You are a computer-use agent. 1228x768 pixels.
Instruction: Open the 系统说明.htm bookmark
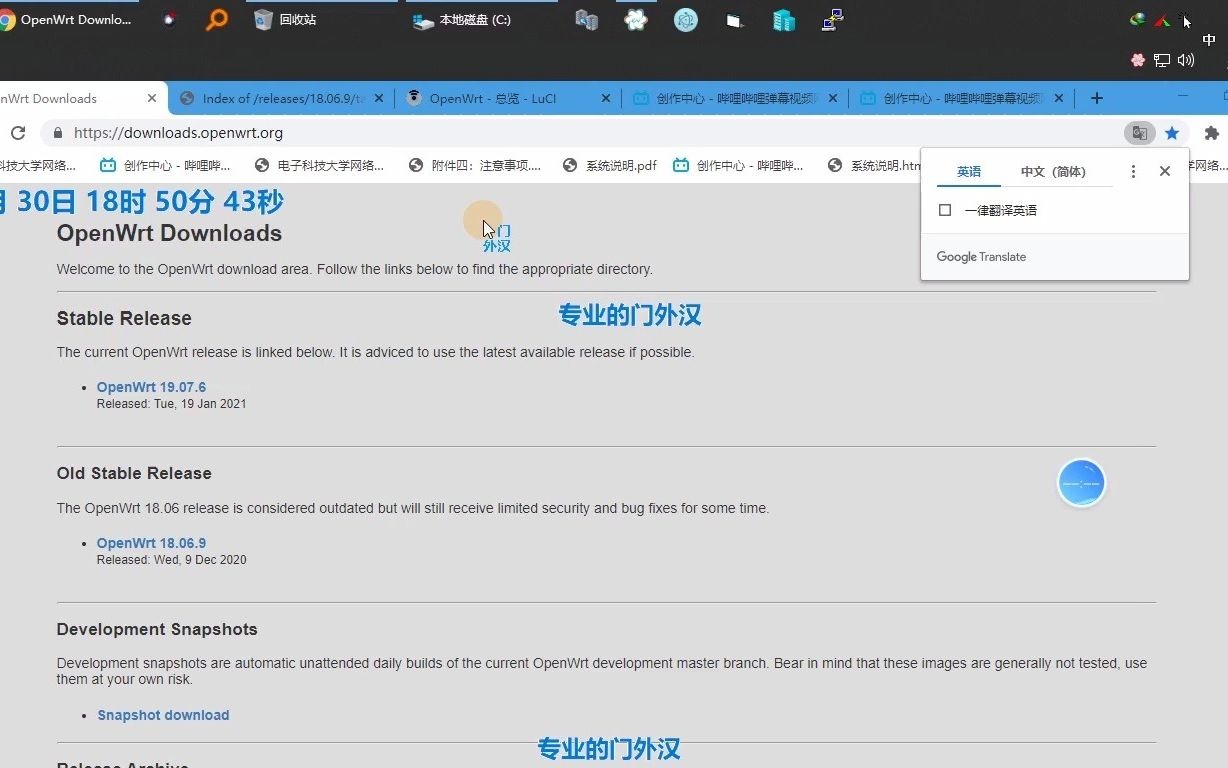[873, 165]
